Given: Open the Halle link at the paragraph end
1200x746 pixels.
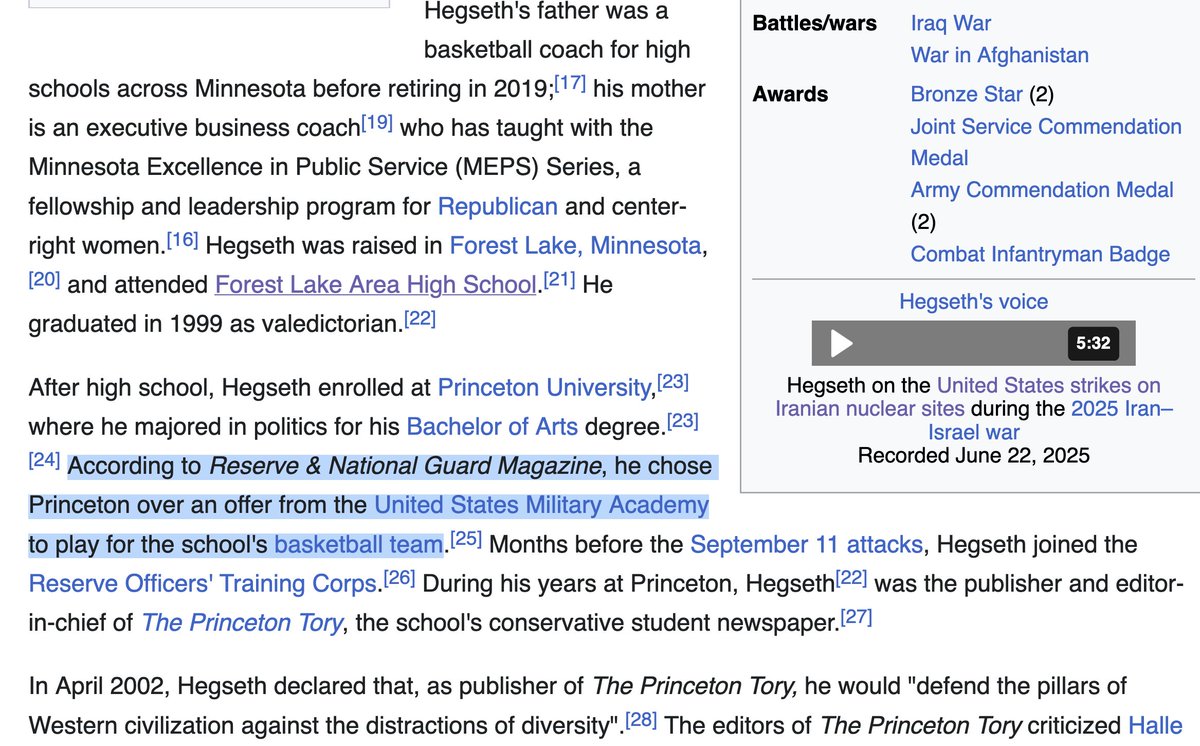Looking at the screenshot, I should [1155, 725].
